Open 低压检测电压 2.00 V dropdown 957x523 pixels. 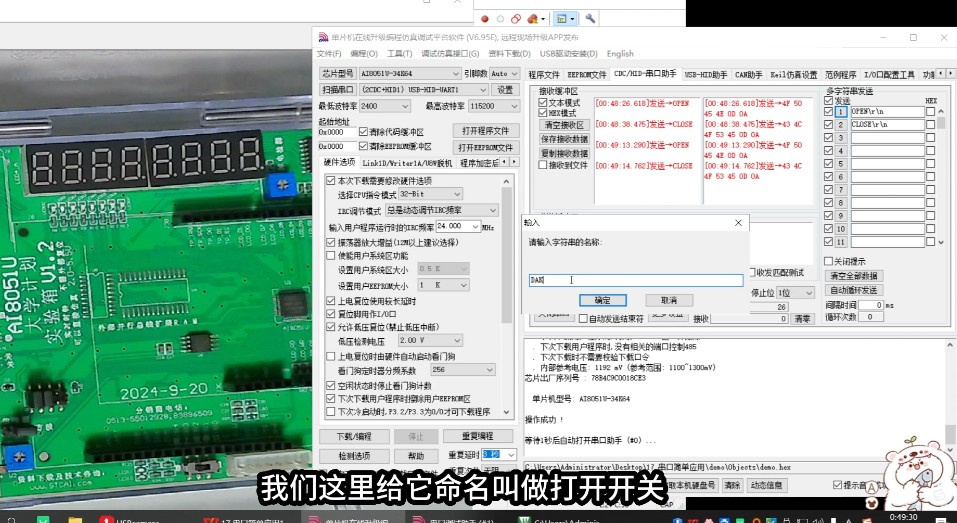click(430, 341)
